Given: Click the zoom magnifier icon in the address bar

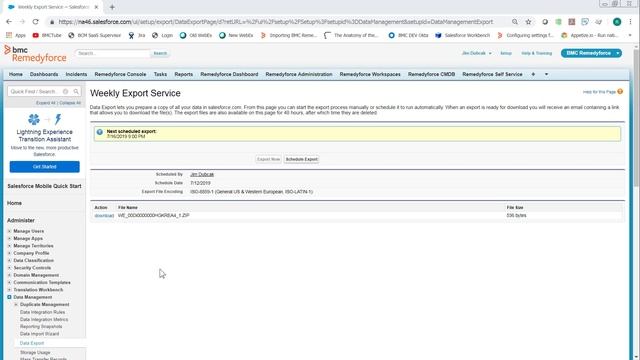Looking at the screenshot, I should click(x=515, y=22).
